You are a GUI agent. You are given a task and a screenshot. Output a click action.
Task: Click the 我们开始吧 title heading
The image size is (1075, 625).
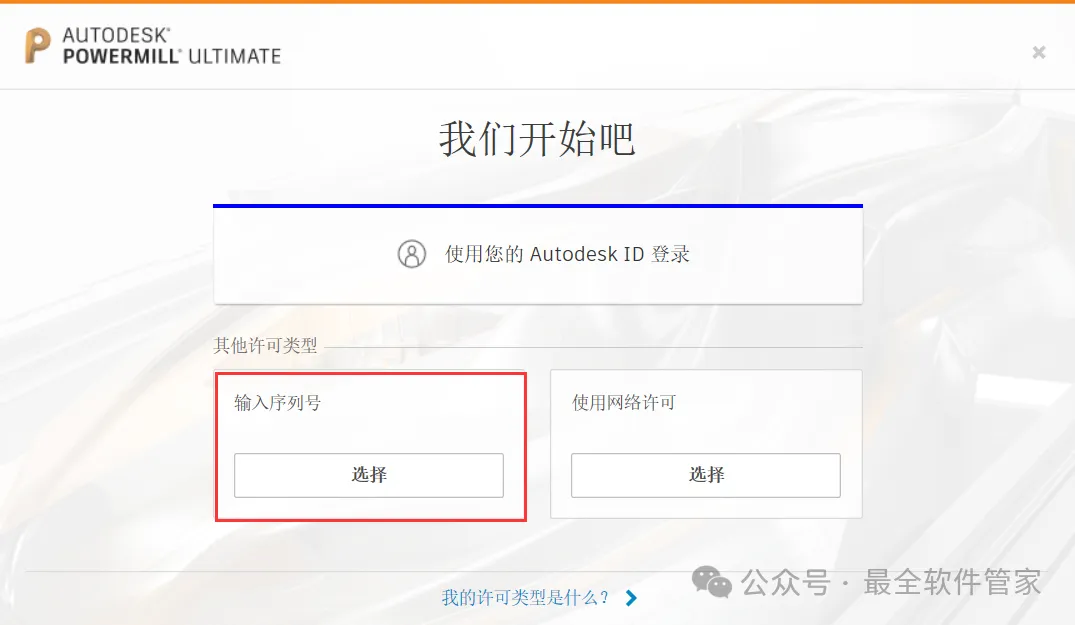click(537, 139)
